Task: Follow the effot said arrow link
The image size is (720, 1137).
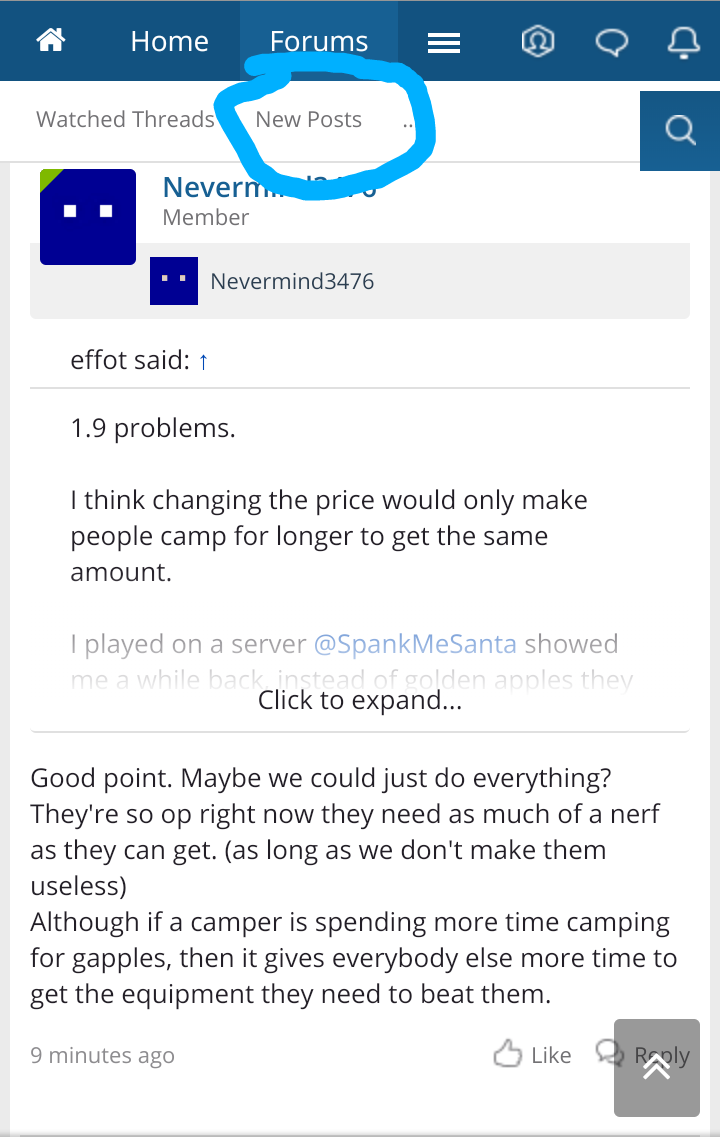Action: [204, 361]
